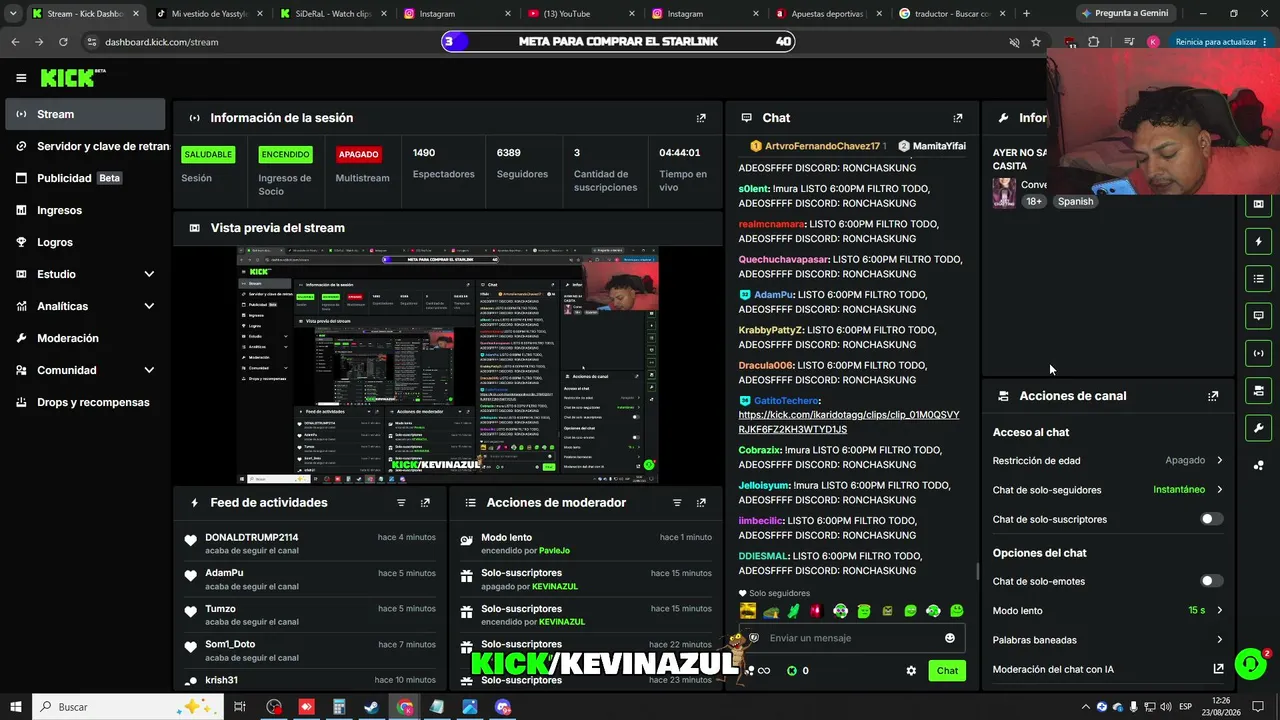Open the emoji picker in the chat box
This screenshot has height=720, width=1280.
click(950, 638)
